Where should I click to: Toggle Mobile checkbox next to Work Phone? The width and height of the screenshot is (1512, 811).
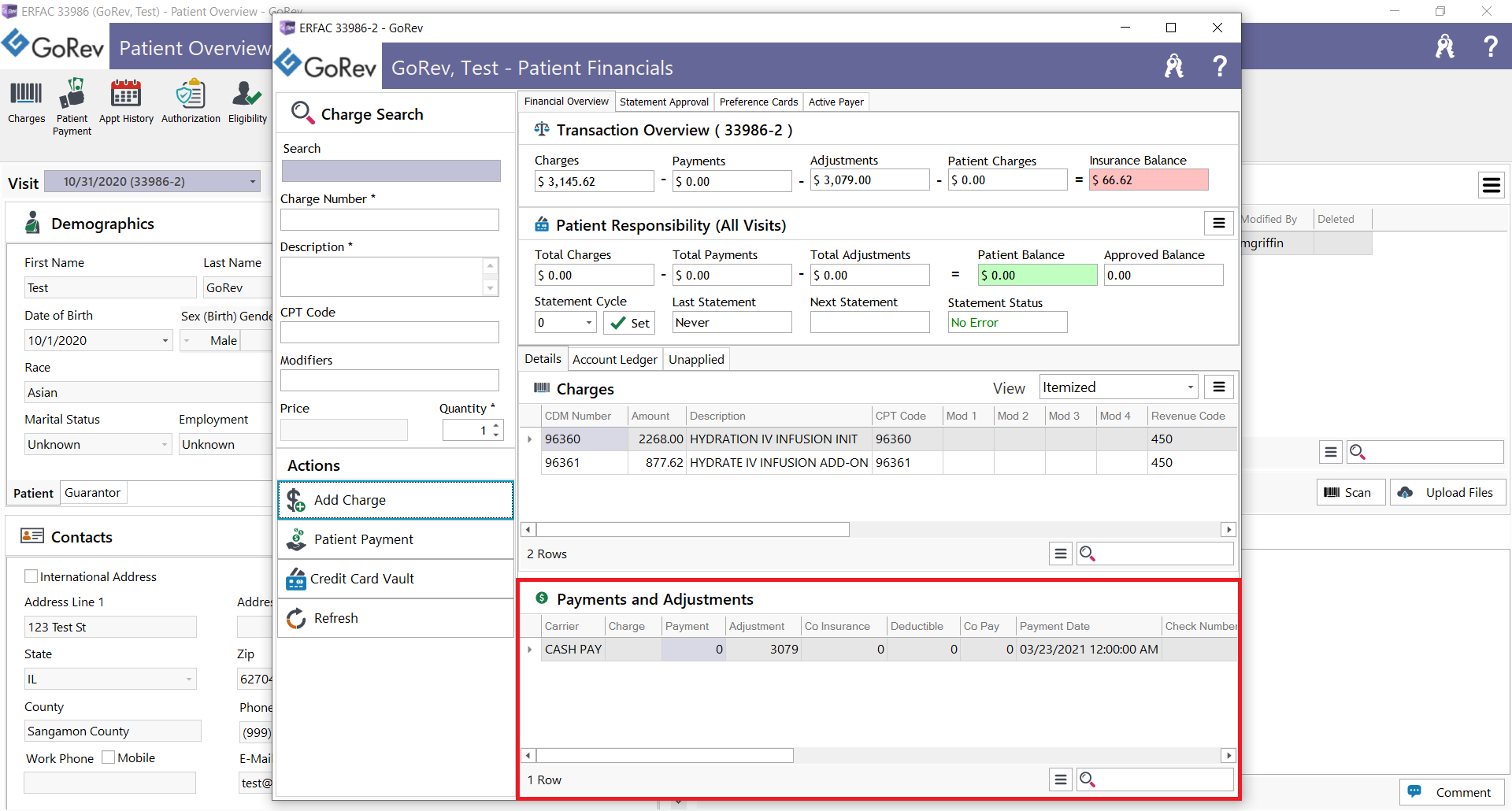[x=109, y=757]
